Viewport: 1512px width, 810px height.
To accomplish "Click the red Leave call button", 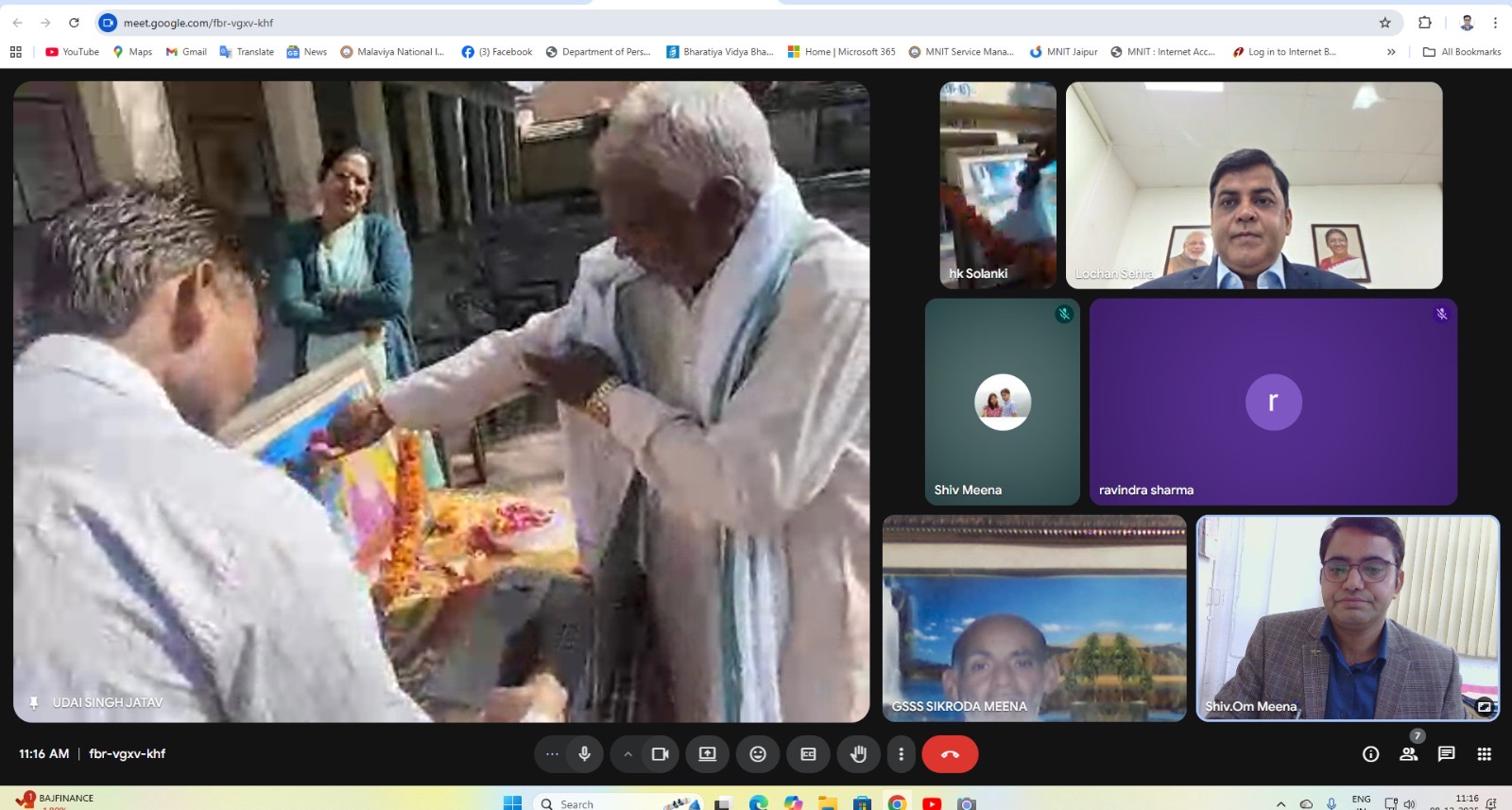I will click(x=949, y=754).
